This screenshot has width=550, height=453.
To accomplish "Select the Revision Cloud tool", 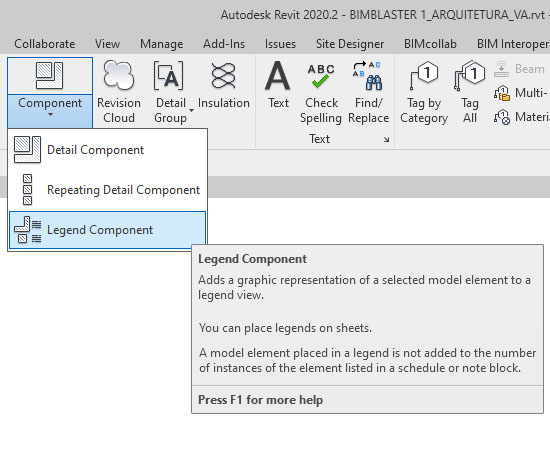I will click(119, 93).
